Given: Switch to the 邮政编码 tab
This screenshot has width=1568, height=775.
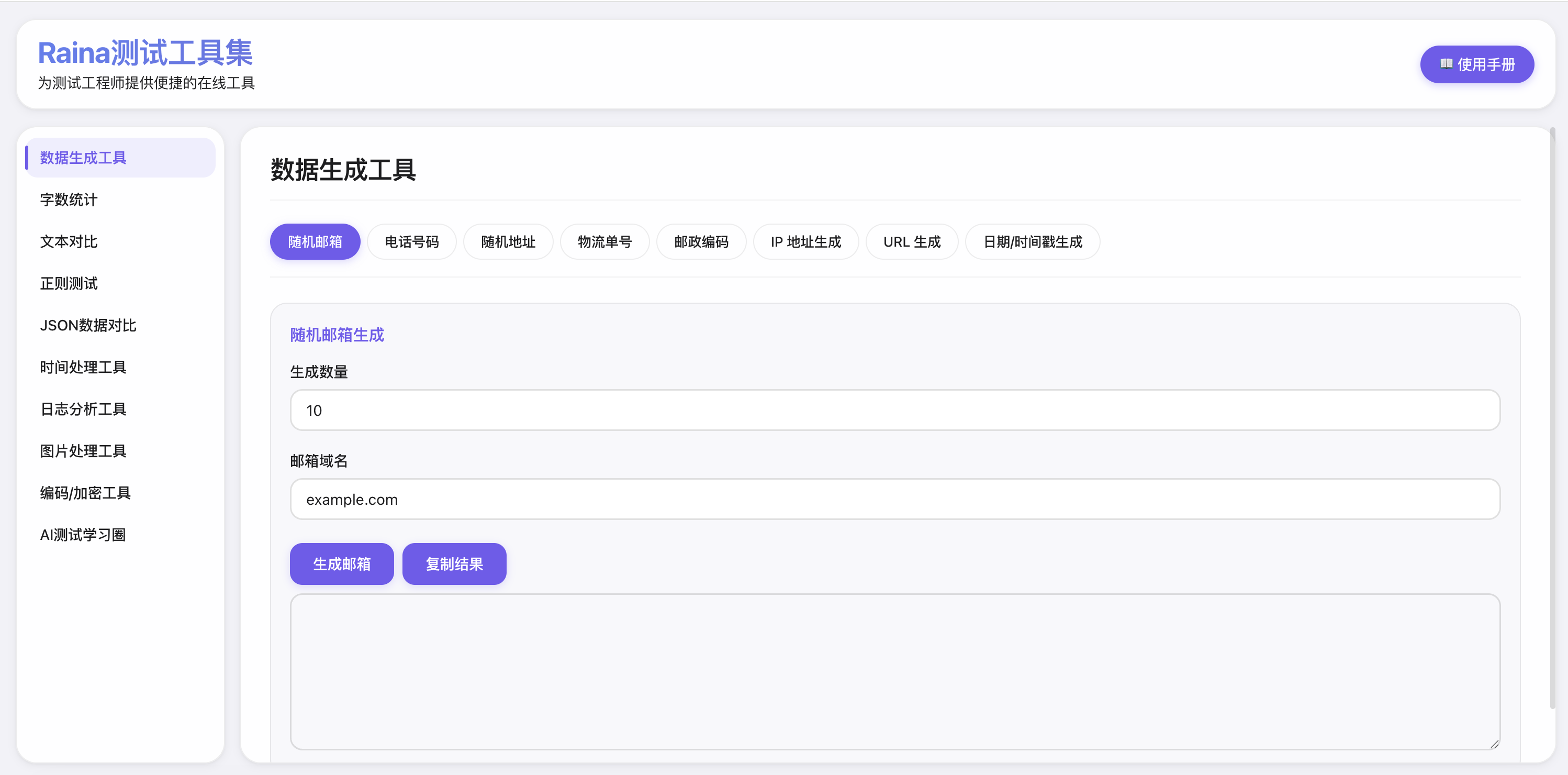Looking at the screenshot, I should click(701, 242).
